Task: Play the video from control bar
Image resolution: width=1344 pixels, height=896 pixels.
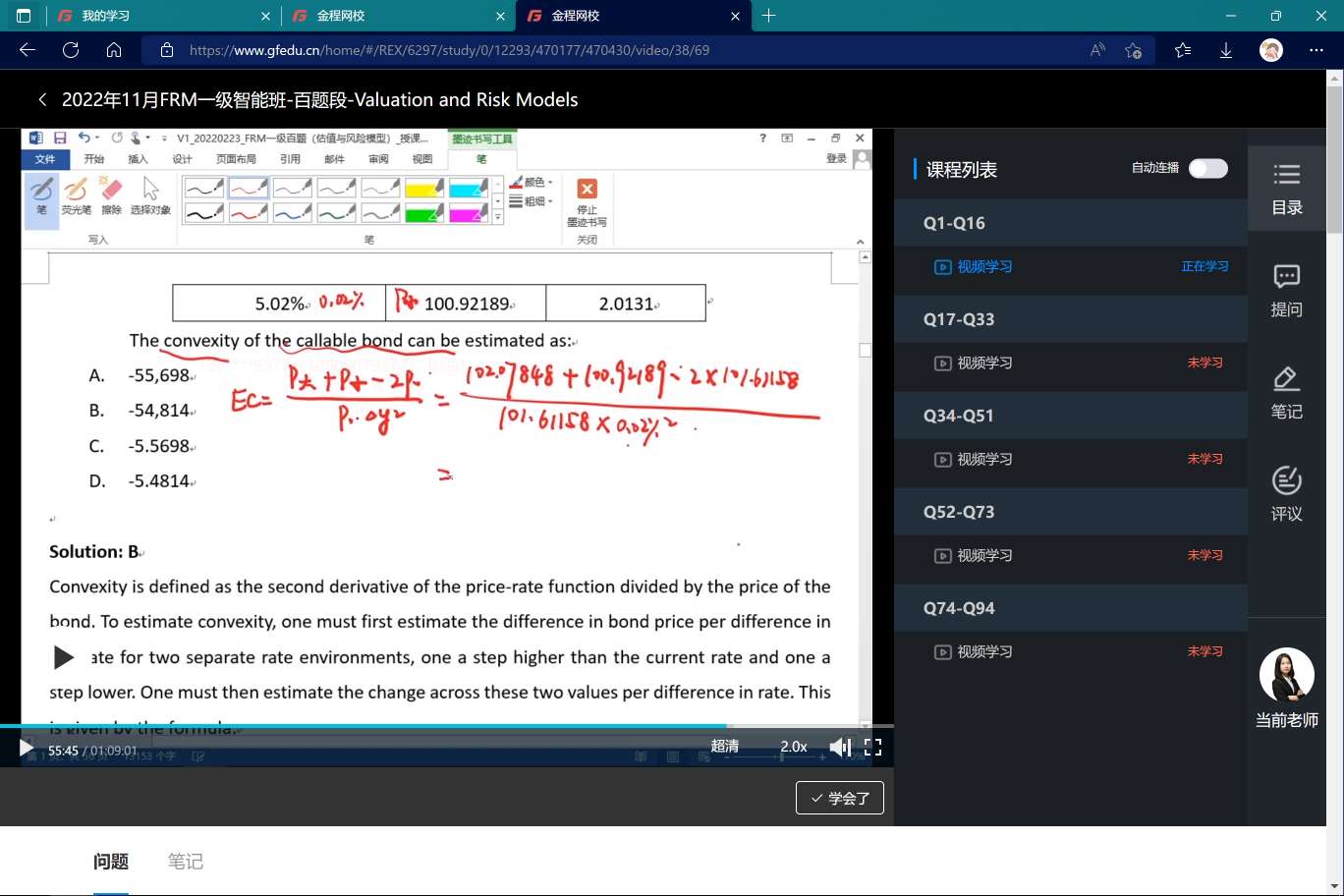Action: (27, 749)
